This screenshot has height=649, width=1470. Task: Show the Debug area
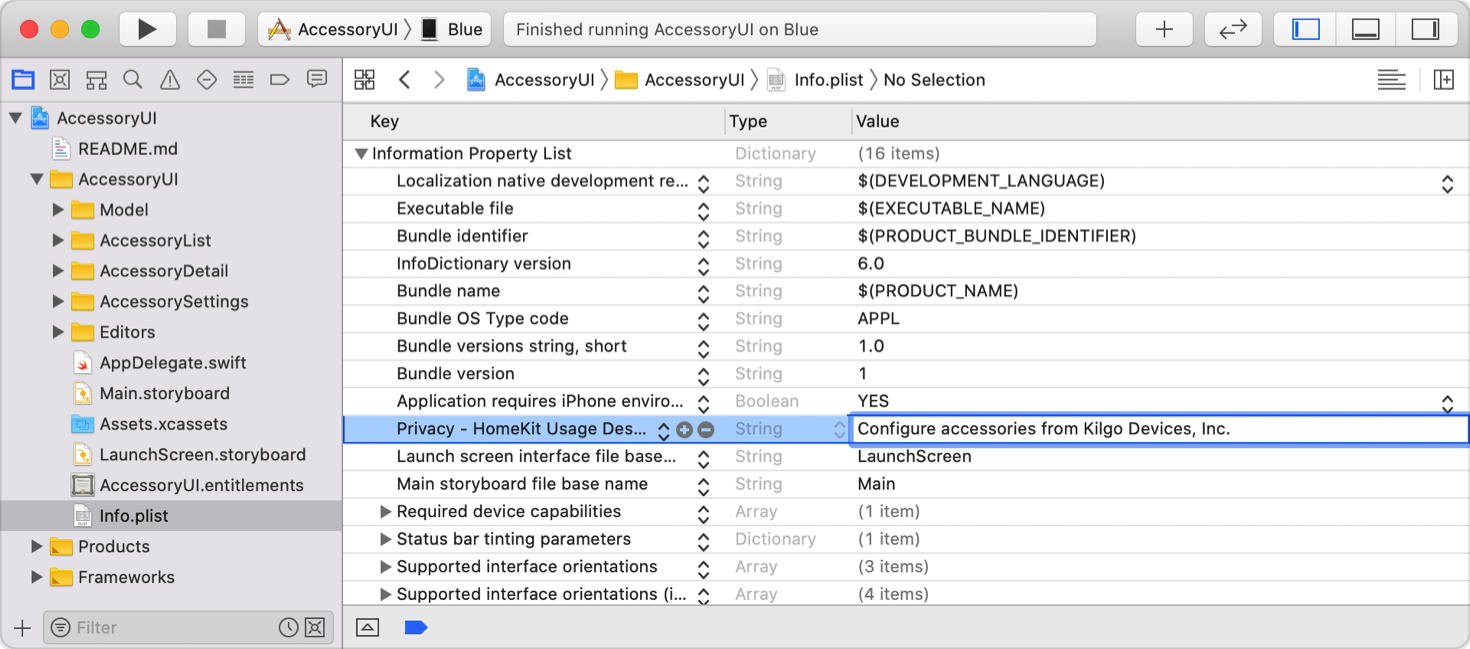pos(1365,28)
